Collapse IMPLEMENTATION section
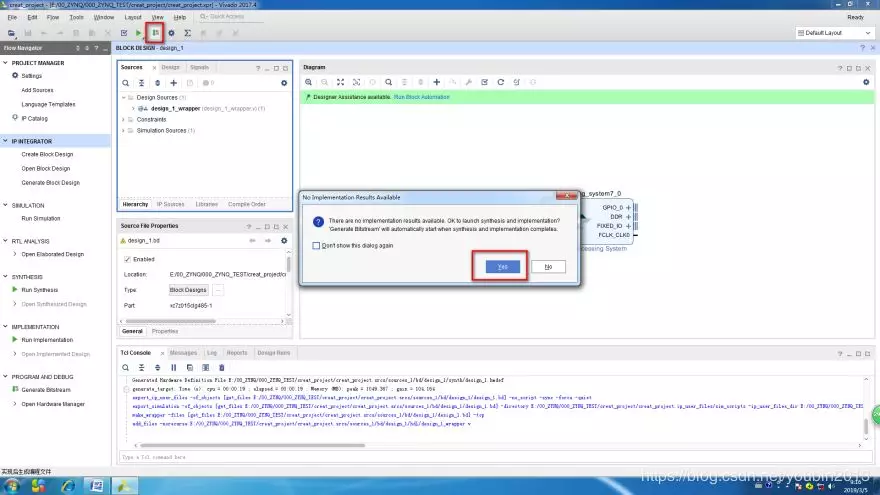880x495 pixels. coord(6,327)
